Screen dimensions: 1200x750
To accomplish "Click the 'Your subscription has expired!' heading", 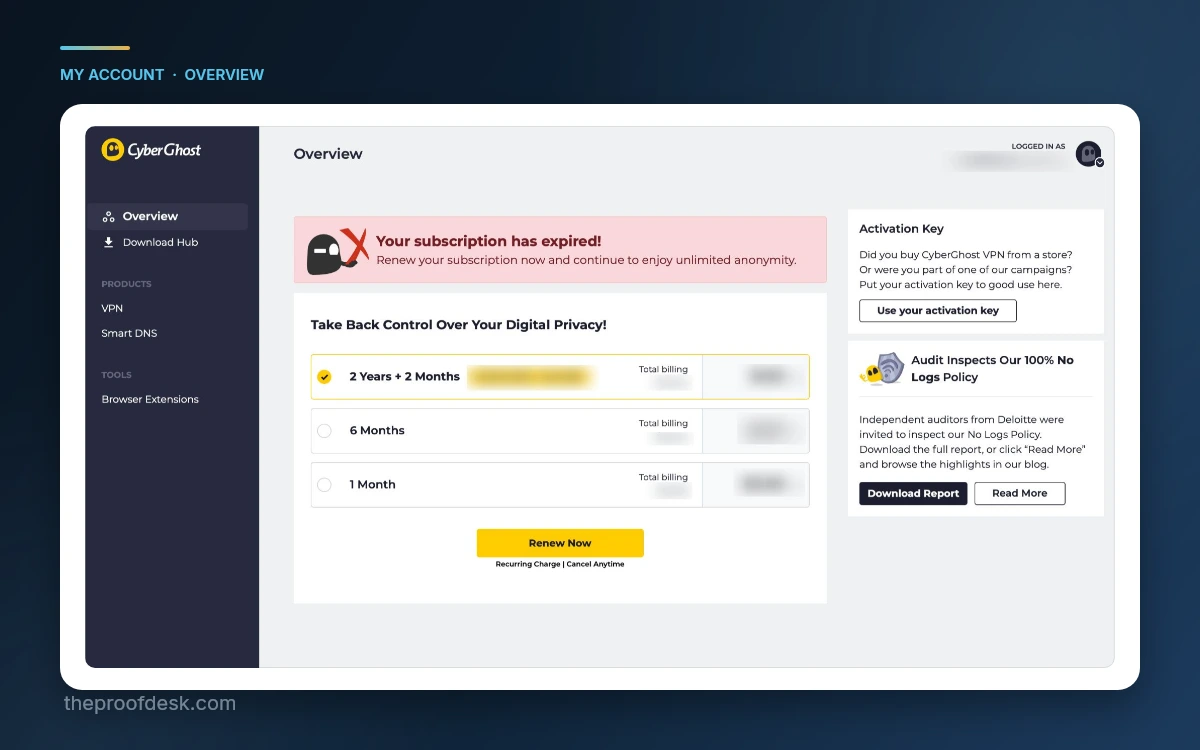I will tap(489, 241).
